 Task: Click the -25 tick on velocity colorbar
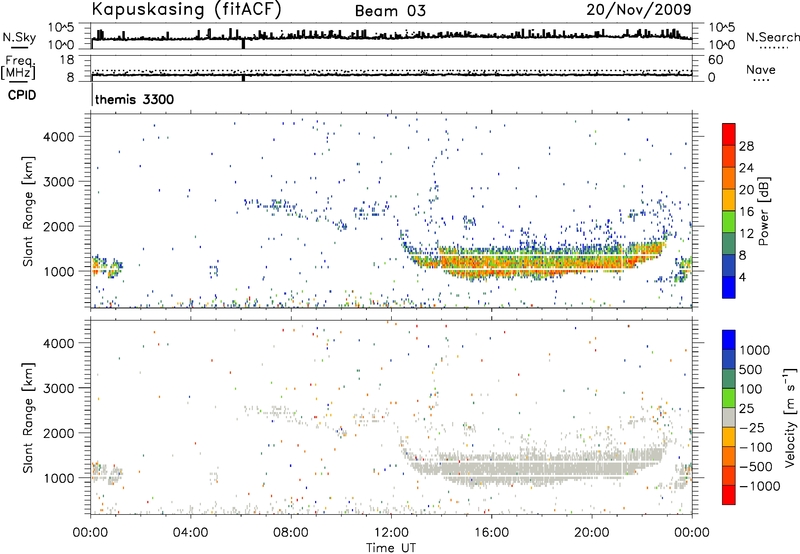coord(751,427)
